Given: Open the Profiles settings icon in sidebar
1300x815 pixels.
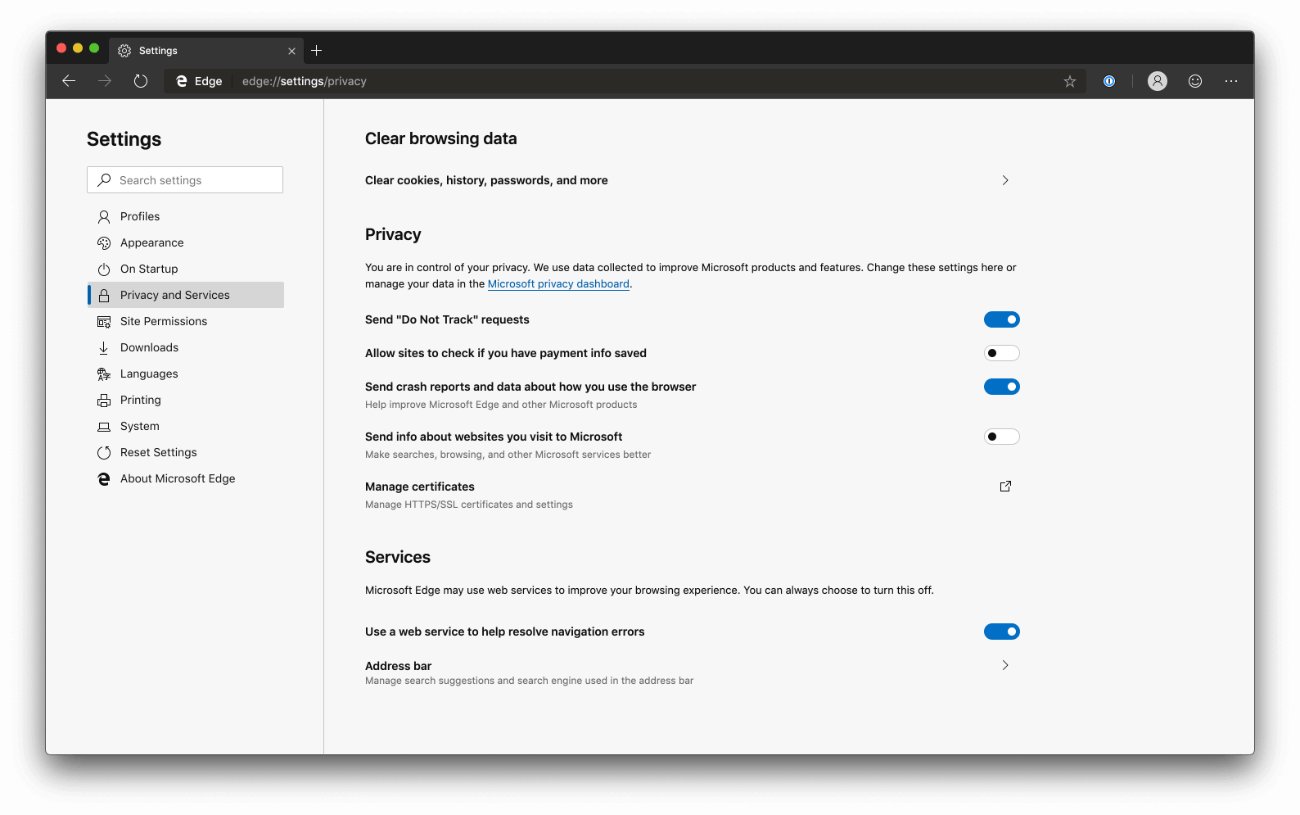Looking at the screenshot, I should coord(104,216).
